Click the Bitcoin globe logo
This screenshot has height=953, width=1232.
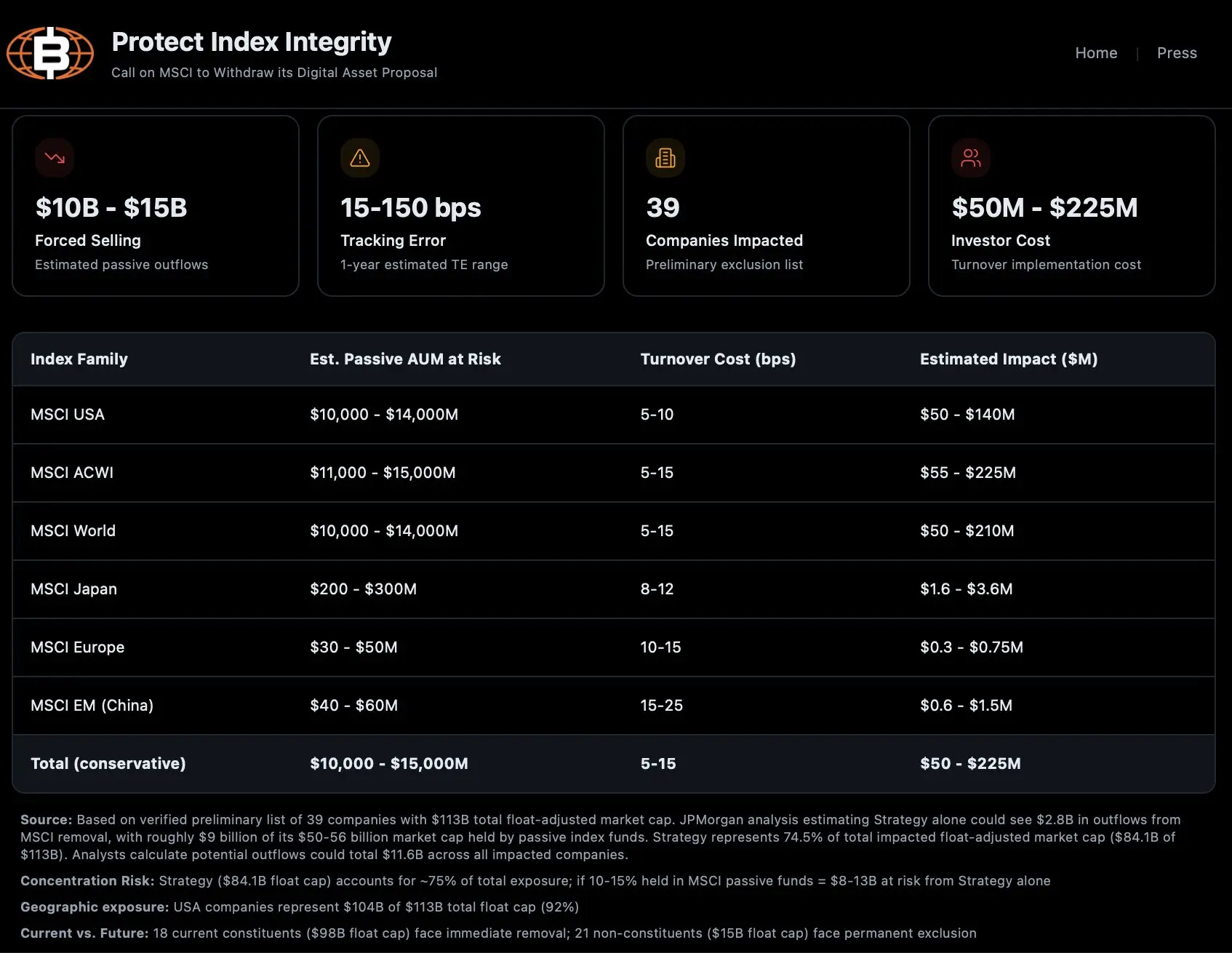[x=50, y=53]
